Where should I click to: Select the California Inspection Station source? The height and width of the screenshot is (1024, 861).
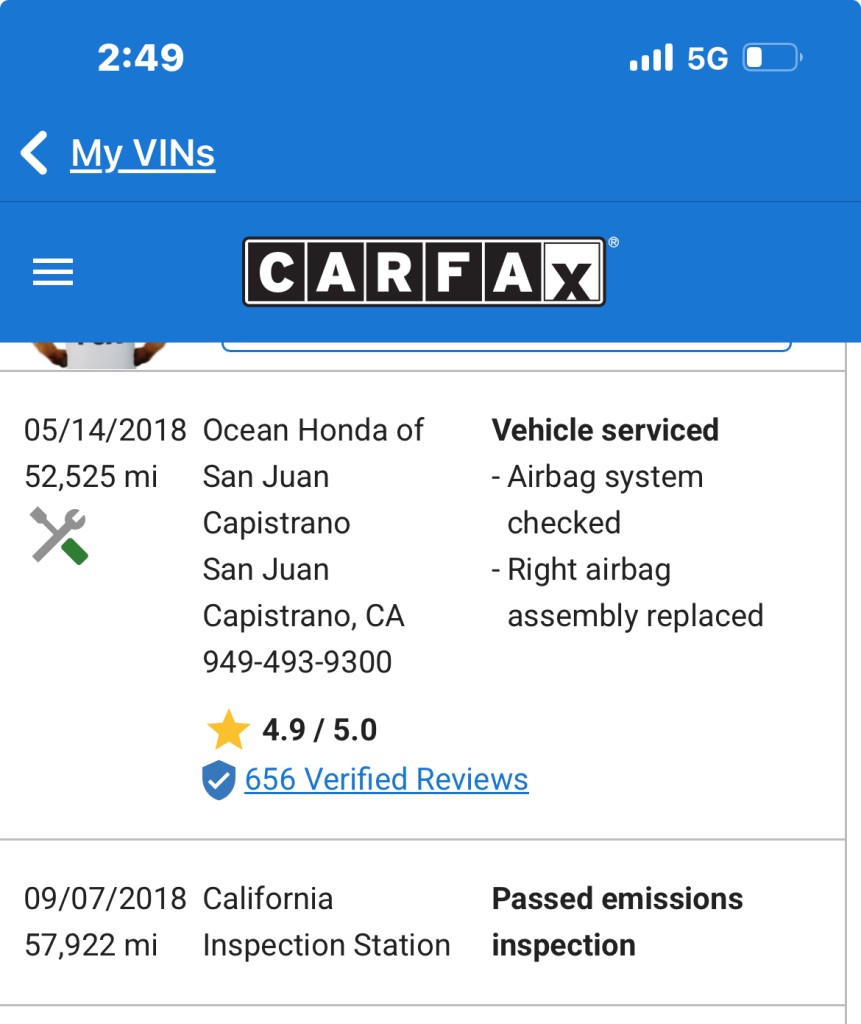[x=326, y=922]
